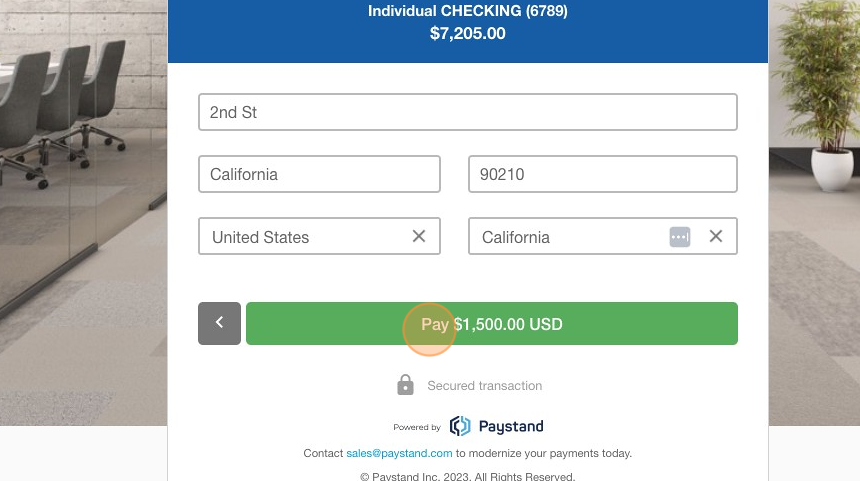Open the sales@paystand.com email link

(x=399, y=453)
